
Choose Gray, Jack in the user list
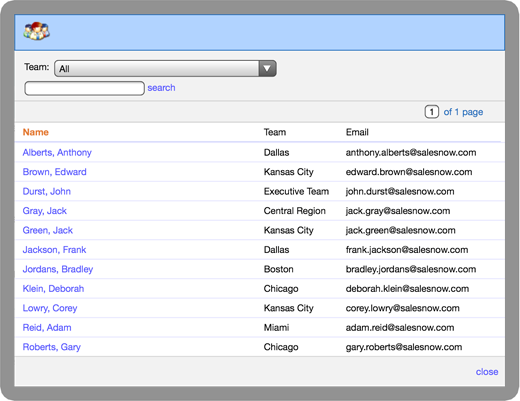click(x=45, y=211)
